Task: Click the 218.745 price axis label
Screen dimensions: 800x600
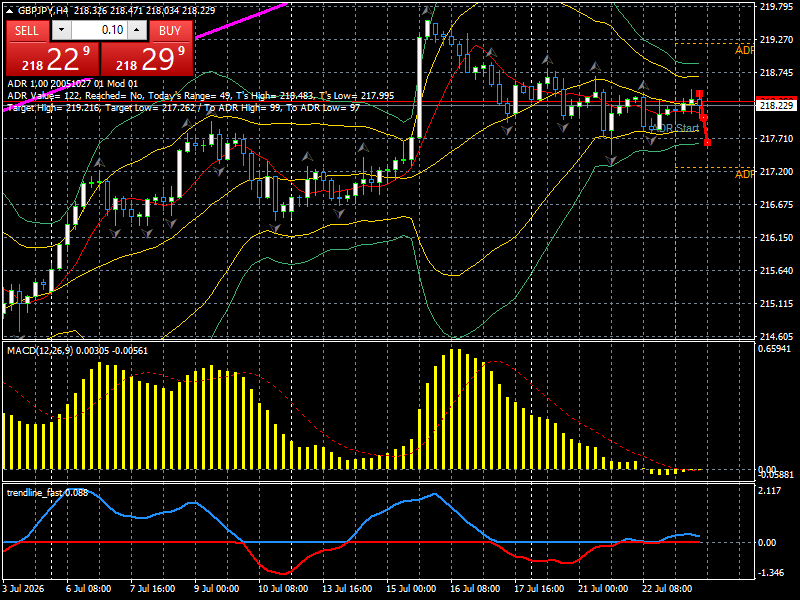Action: click(776, 73)
